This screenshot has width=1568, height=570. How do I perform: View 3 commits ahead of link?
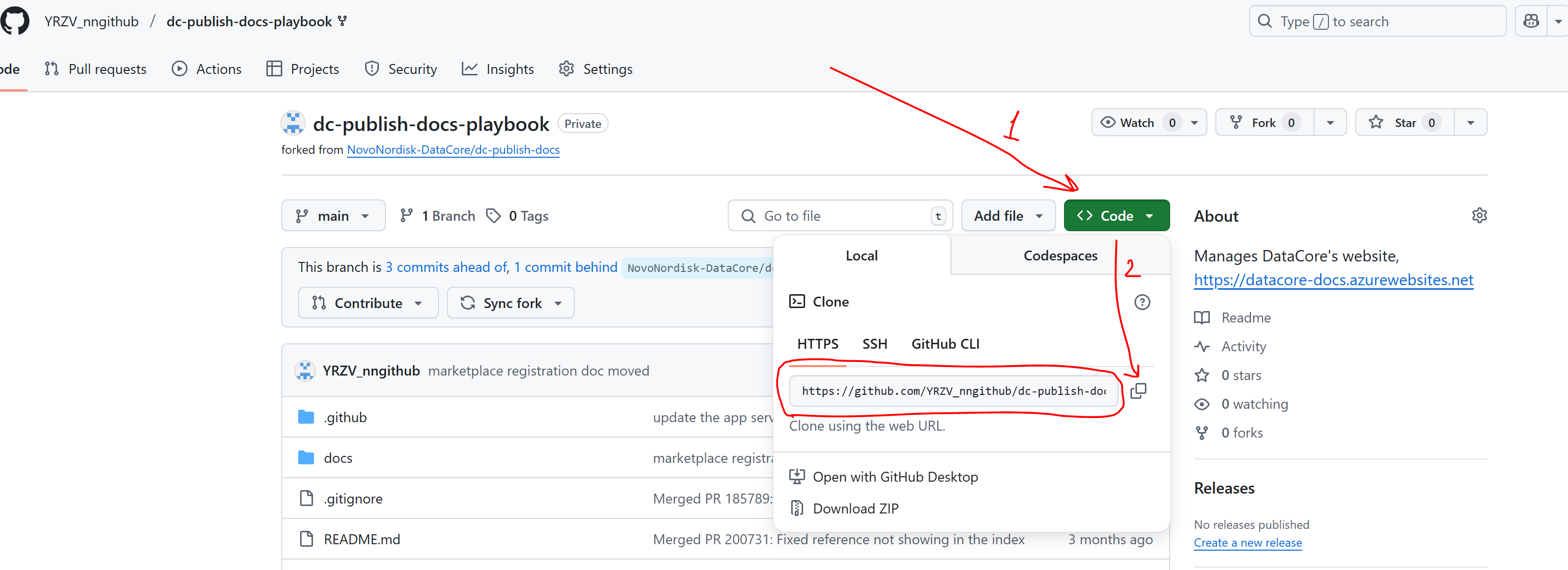tap(446, 267)
